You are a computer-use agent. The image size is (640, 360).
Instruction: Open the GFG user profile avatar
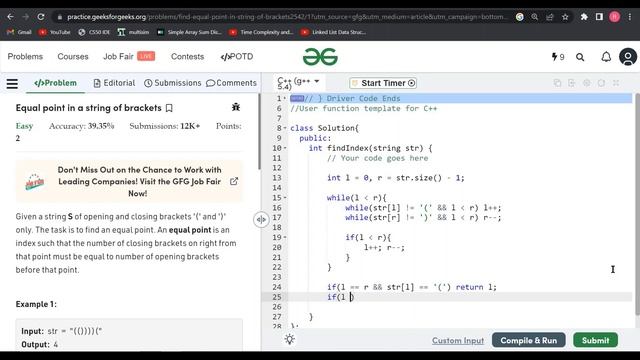[628, 57]
